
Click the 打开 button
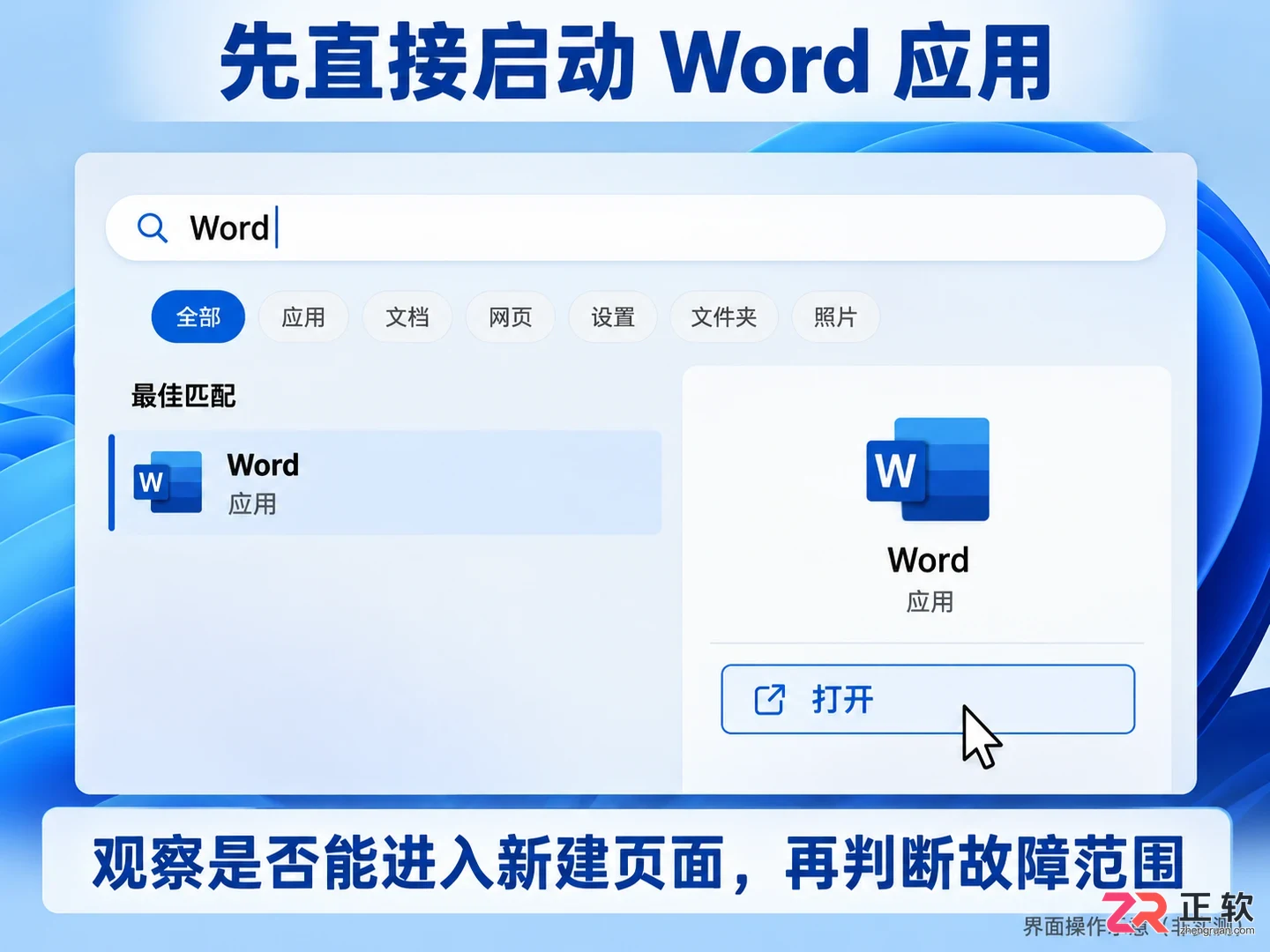(928, 699)
